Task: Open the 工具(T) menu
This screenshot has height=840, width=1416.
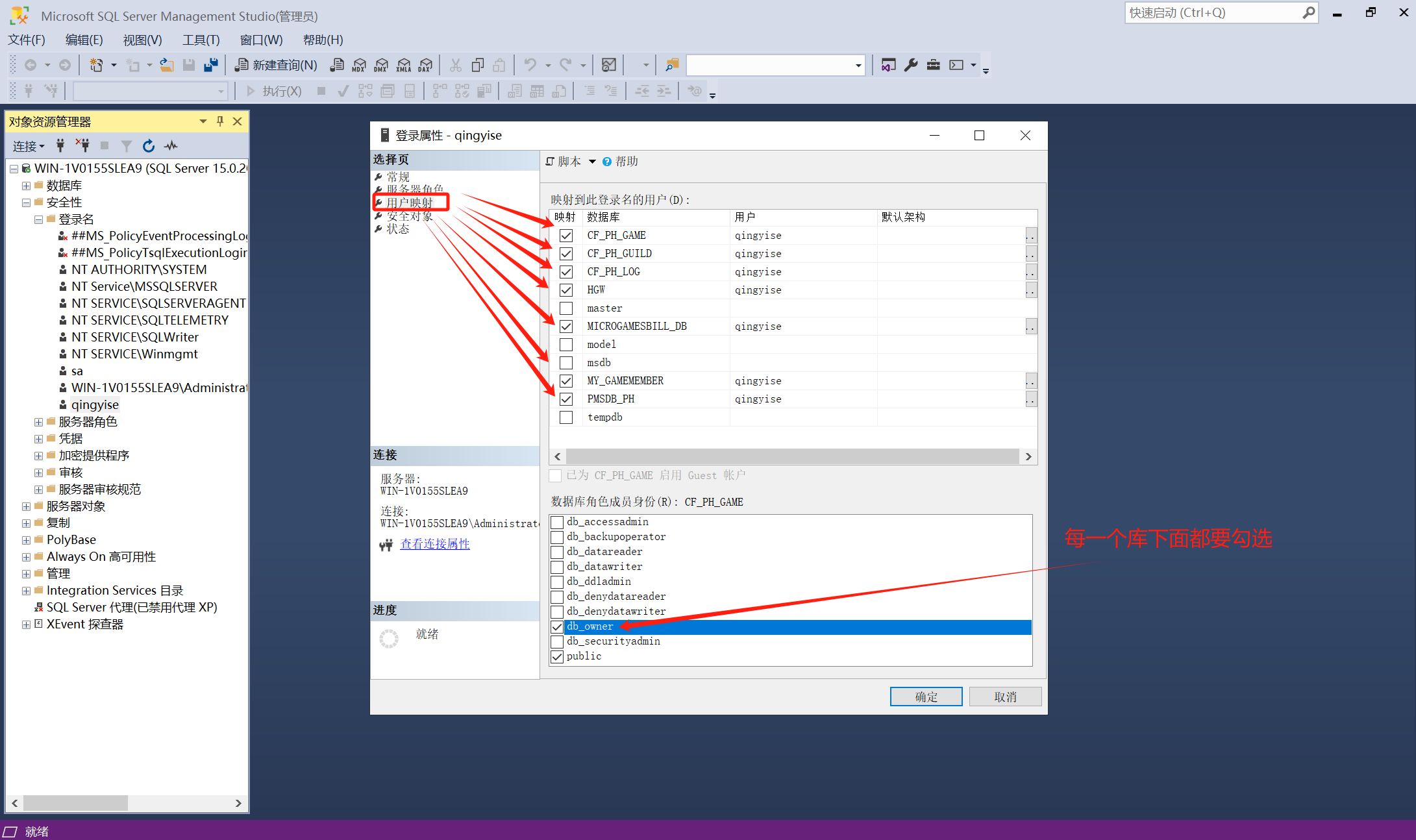Action: click(201, 40)
